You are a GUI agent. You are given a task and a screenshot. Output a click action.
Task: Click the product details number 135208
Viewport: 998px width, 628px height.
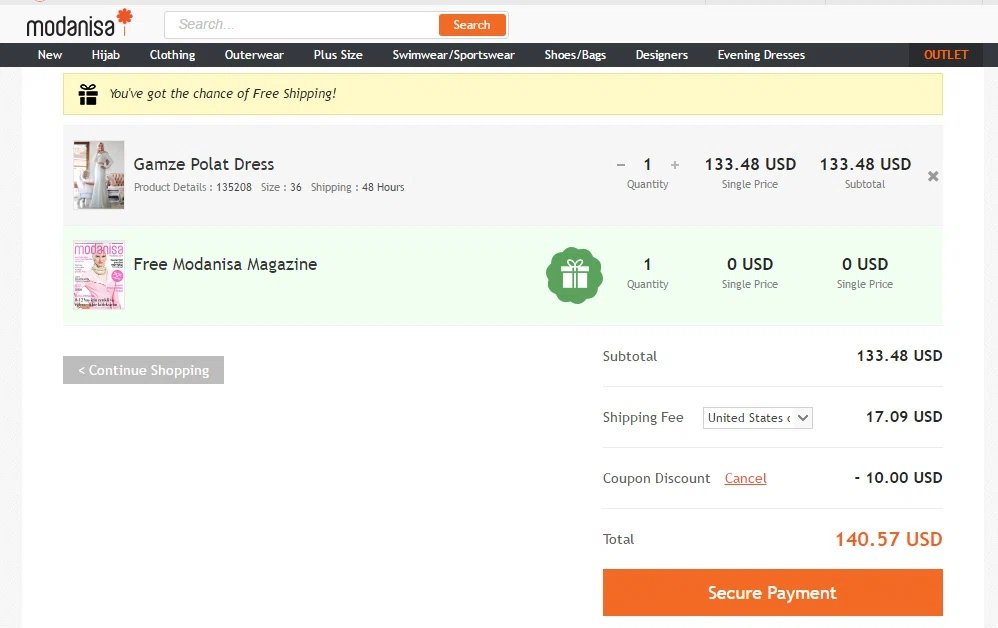(x=234, y=187)
